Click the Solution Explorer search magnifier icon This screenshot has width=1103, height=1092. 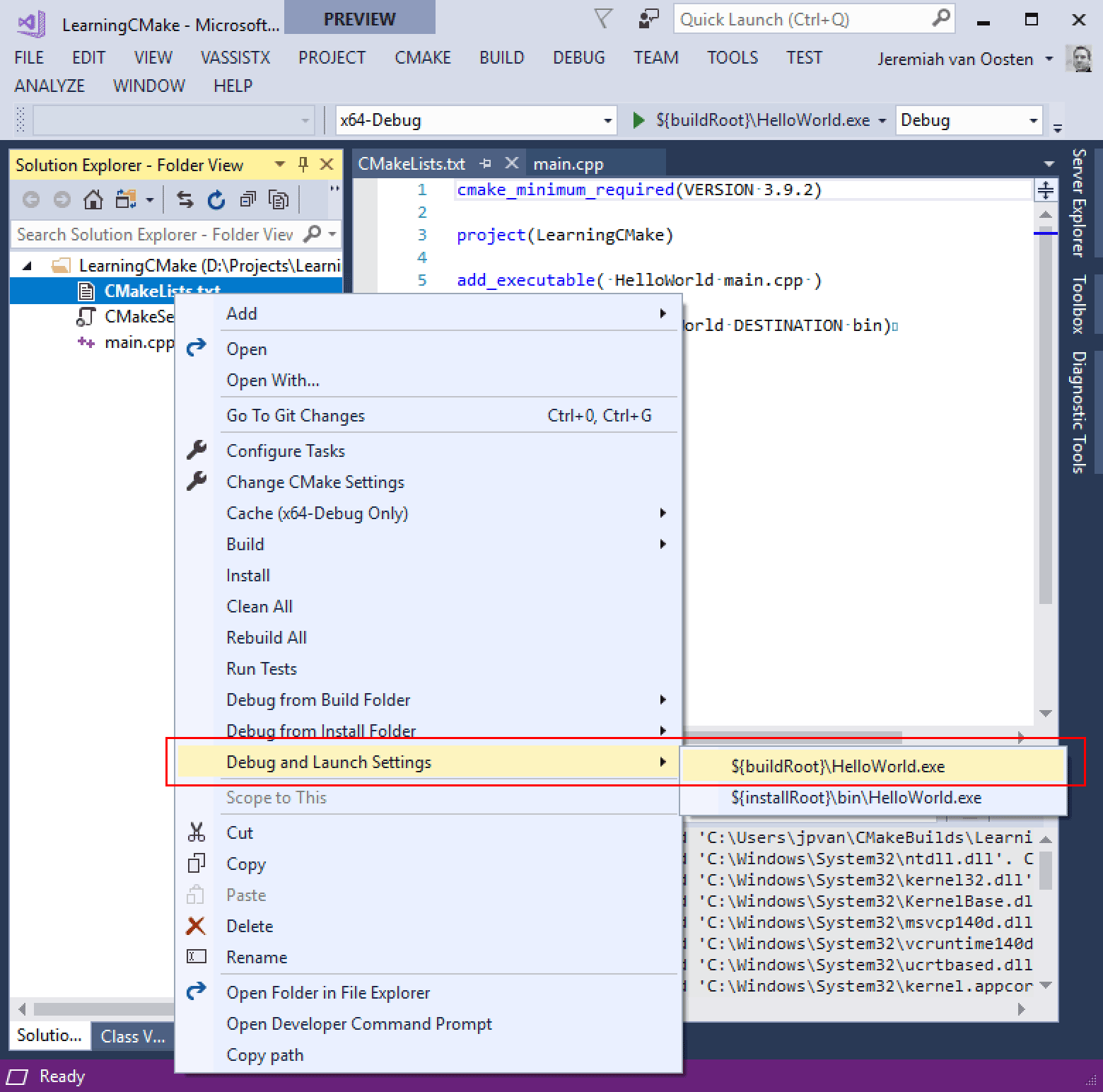pyautogui.click(x=312, y=233)
